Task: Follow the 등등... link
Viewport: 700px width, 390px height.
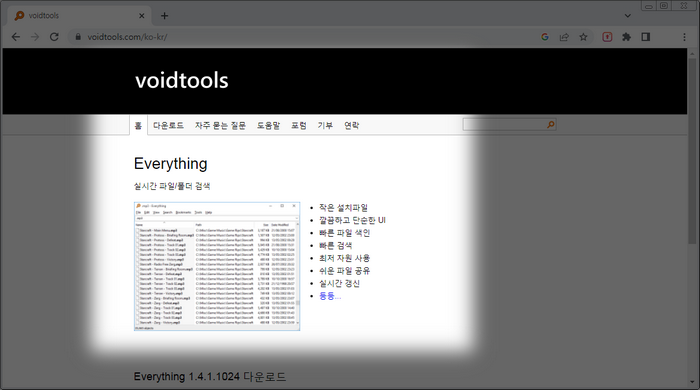Action: pos(330,296)
